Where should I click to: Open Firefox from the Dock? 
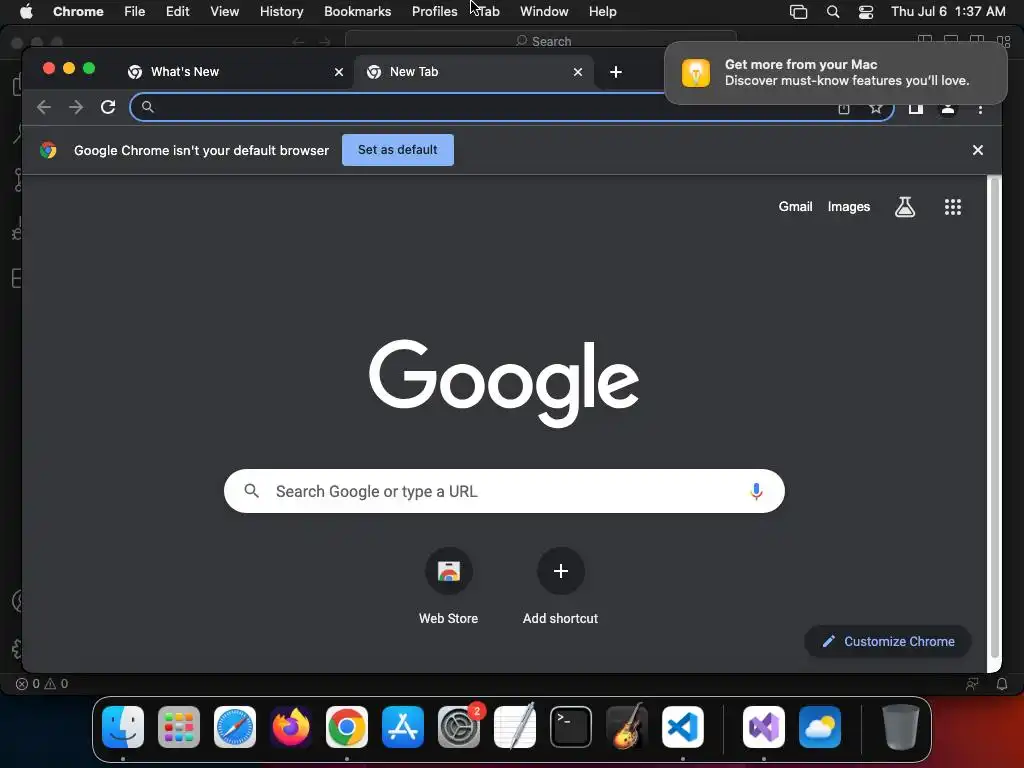pos(291,727)
